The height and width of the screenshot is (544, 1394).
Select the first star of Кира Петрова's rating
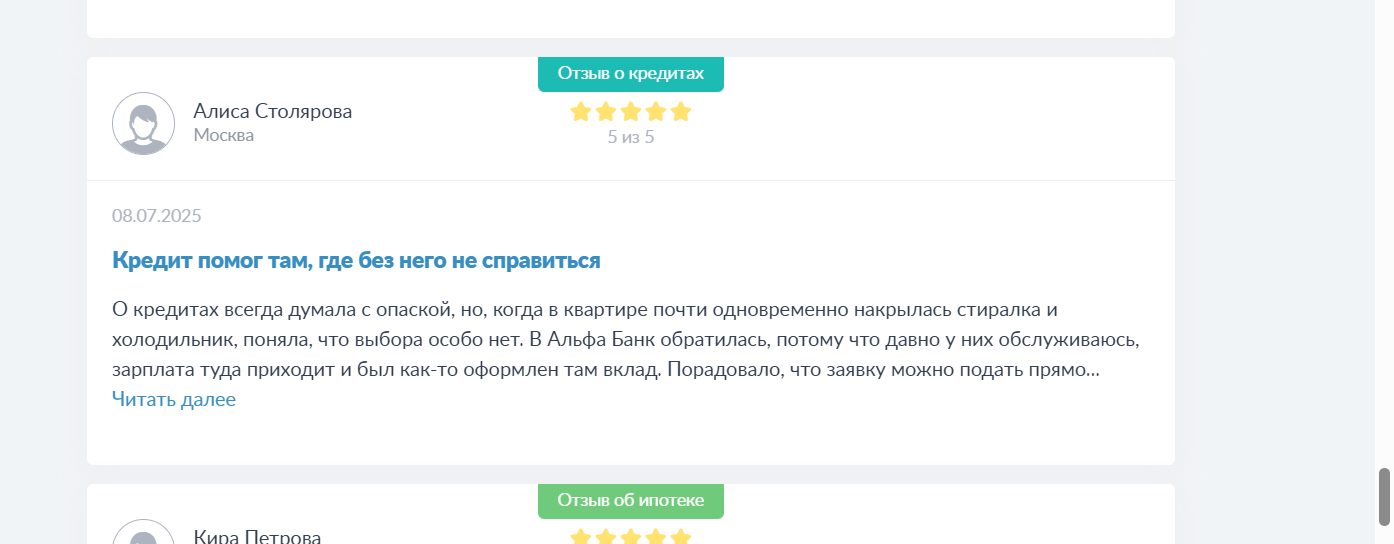581,537
